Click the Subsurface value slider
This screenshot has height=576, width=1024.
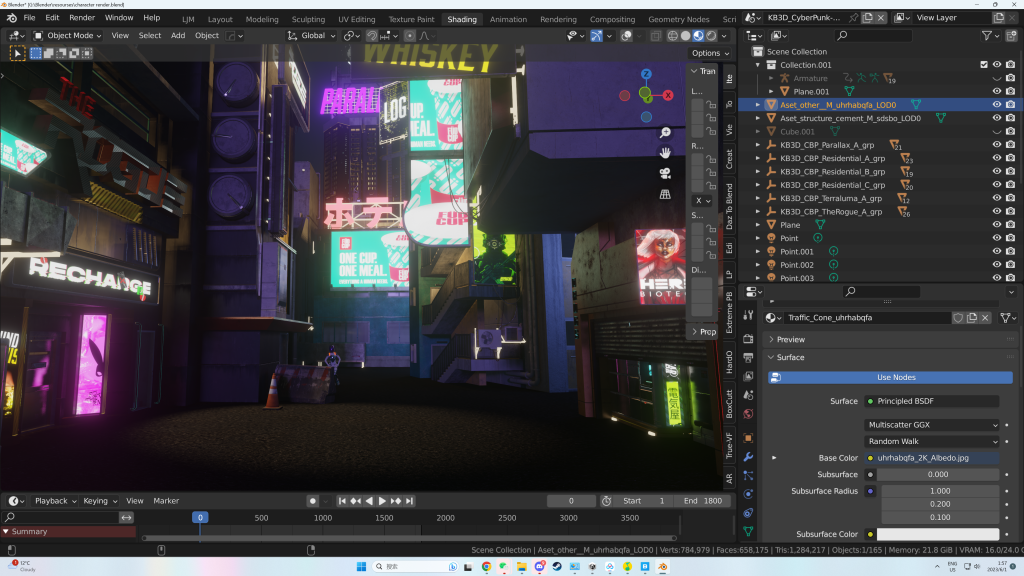[938, 475]
